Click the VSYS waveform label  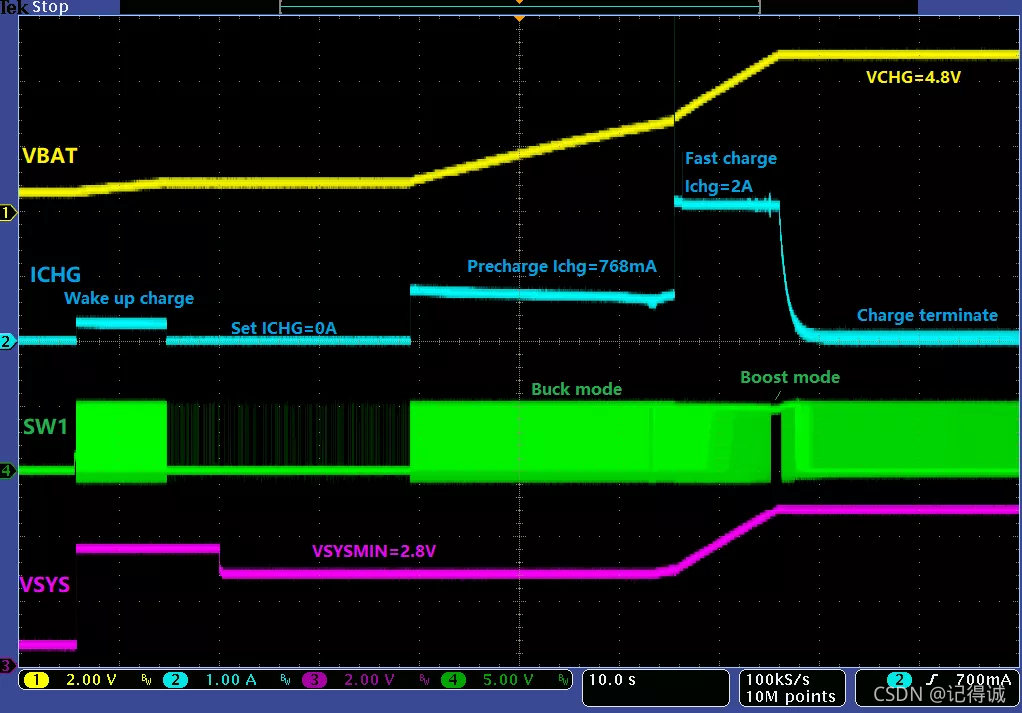point(44,584)
